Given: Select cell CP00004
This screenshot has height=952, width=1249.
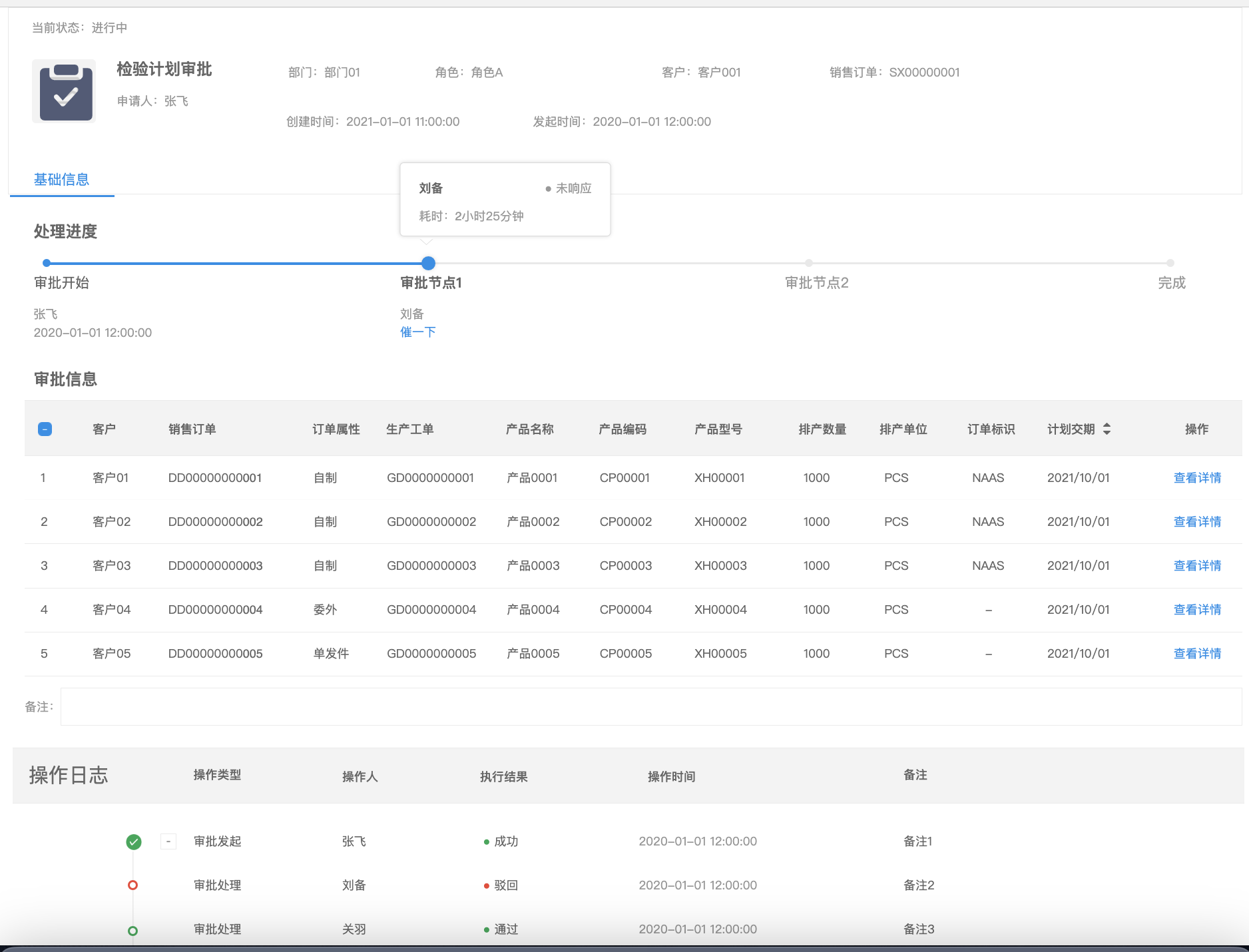Looking at the screenshot, I should tap(626, 610).
